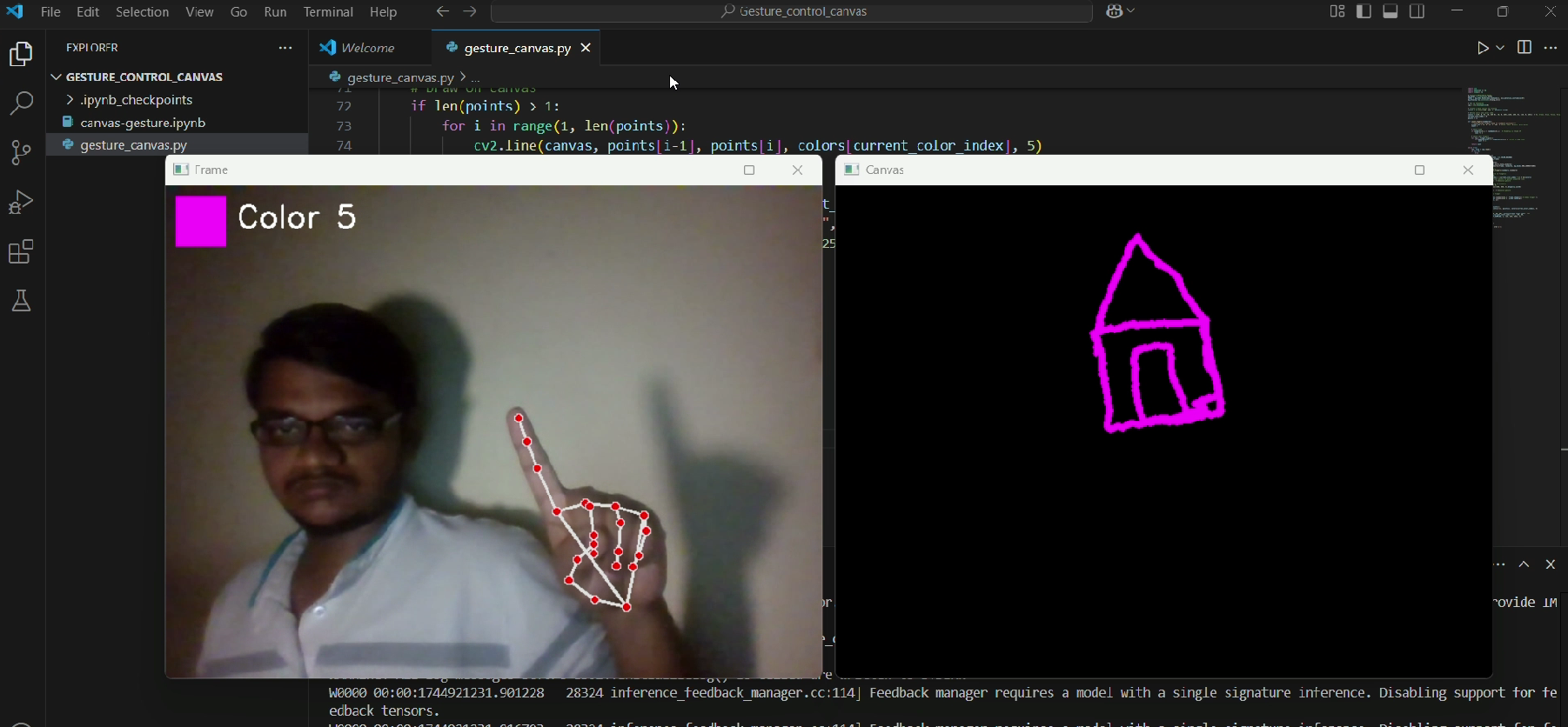Open the Source Control view

click(x=21, y=152)
